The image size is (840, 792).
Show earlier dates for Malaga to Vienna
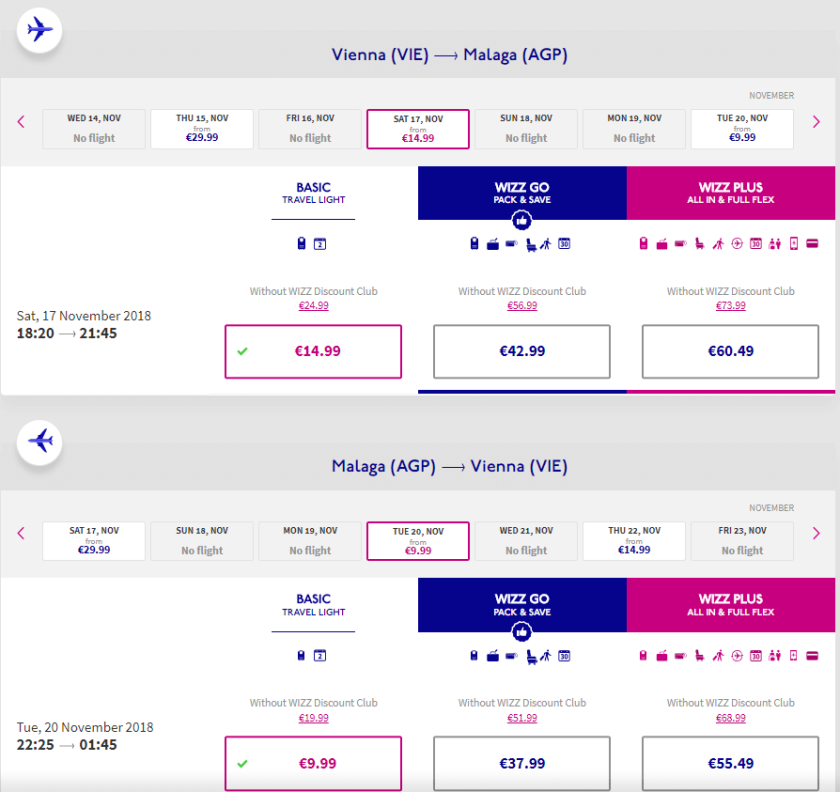click(x=20, y=534)
